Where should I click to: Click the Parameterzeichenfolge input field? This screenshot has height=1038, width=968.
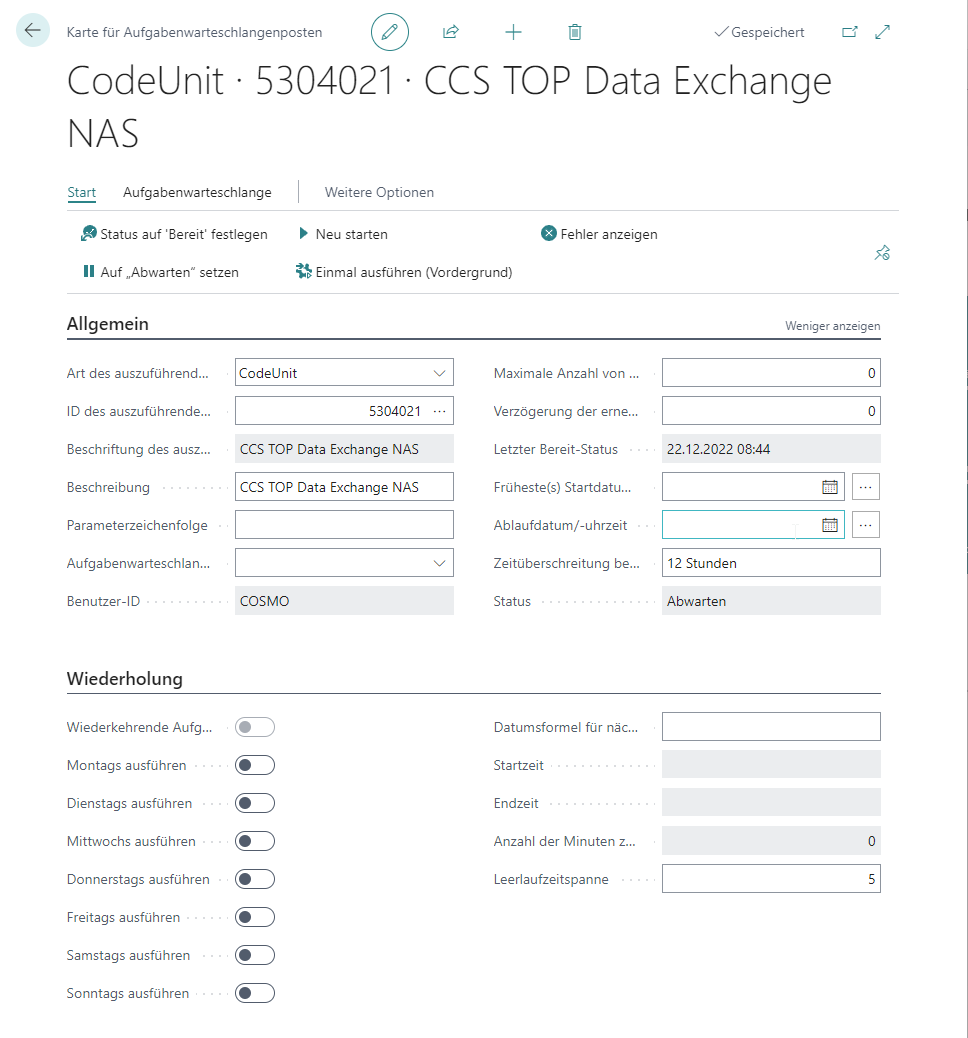click(x=344, y=525)
